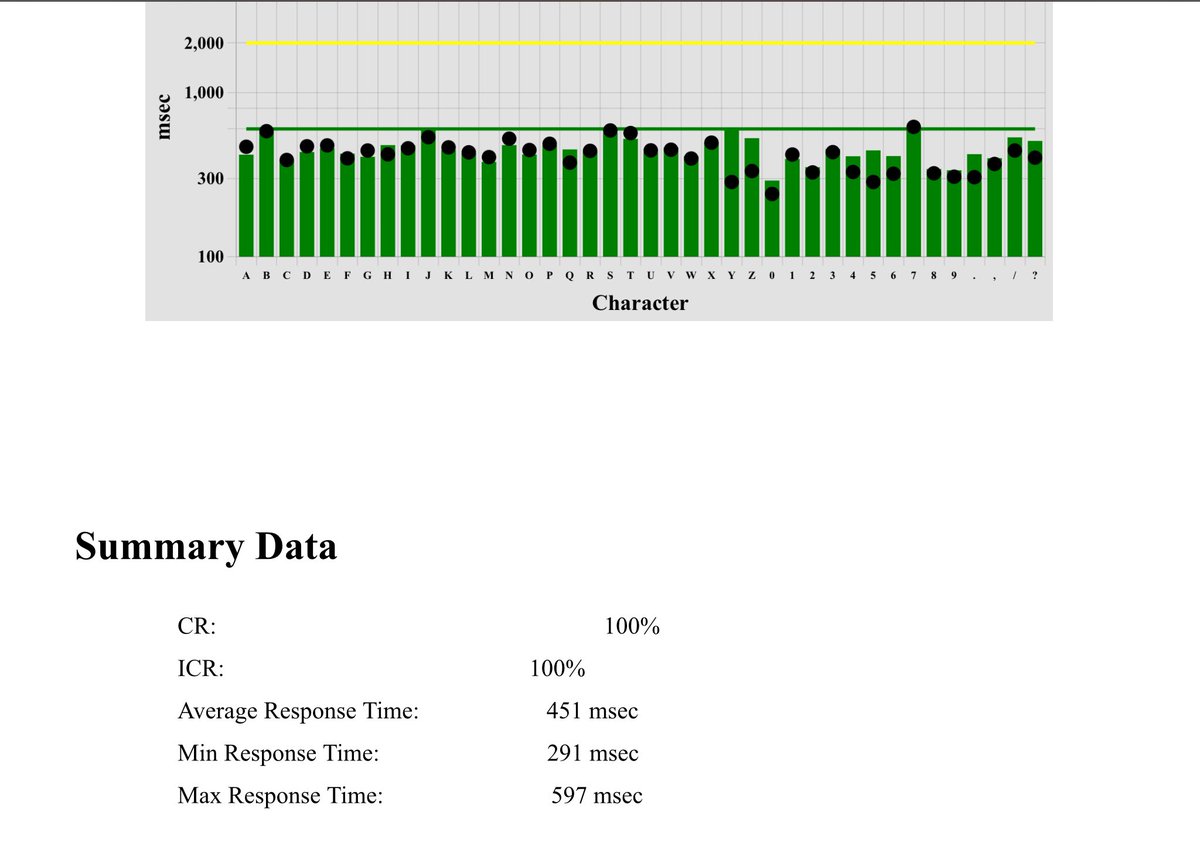
Task: Click the '2,000' y-axis tick label
Action: click(x=202, y=43)
